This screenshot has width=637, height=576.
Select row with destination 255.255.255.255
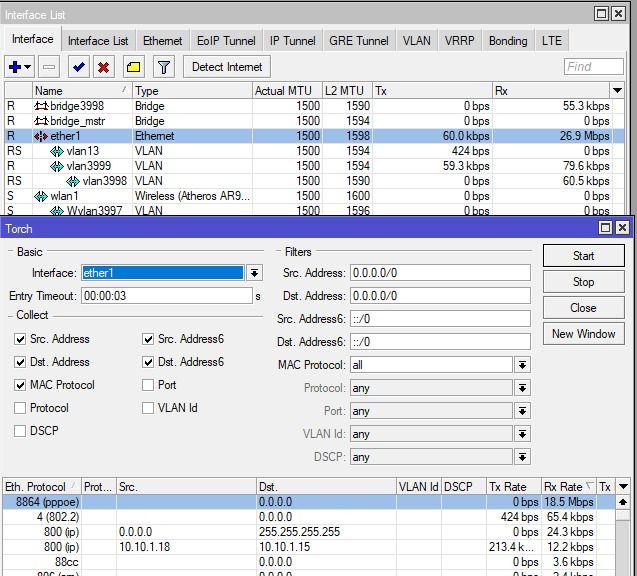[x=308, y=532]
